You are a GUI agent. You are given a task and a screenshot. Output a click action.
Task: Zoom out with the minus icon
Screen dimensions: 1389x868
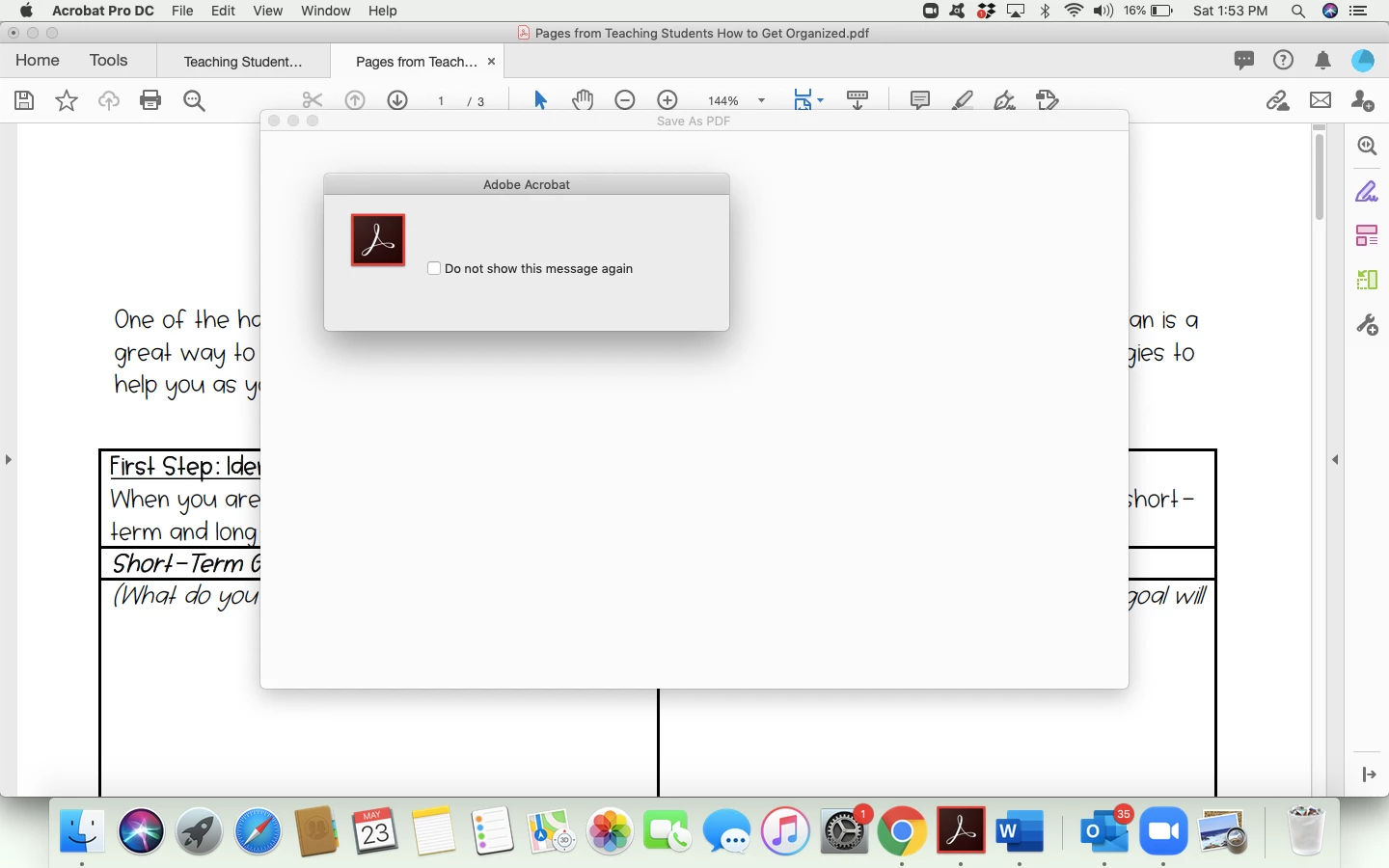(625, 100)
